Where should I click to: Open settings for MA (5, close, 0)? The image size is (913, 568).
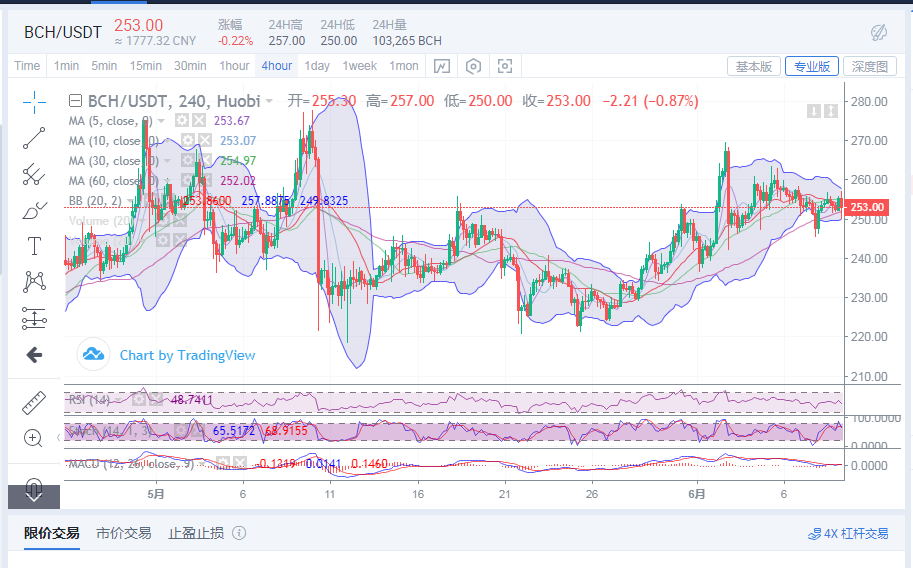(182, 121)
